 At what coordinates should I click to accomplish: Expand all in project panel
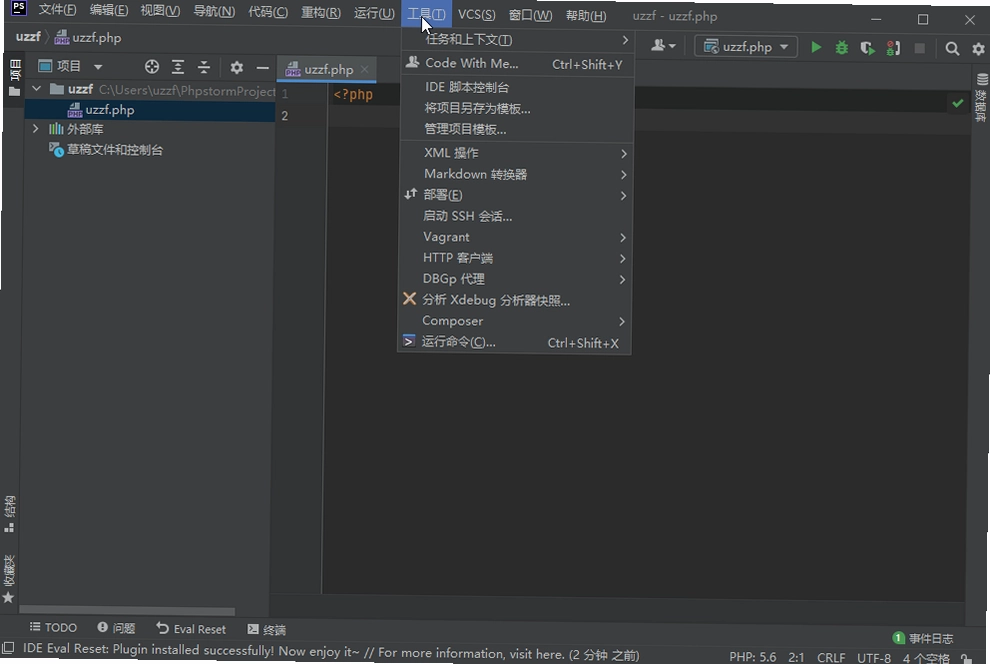178,67
